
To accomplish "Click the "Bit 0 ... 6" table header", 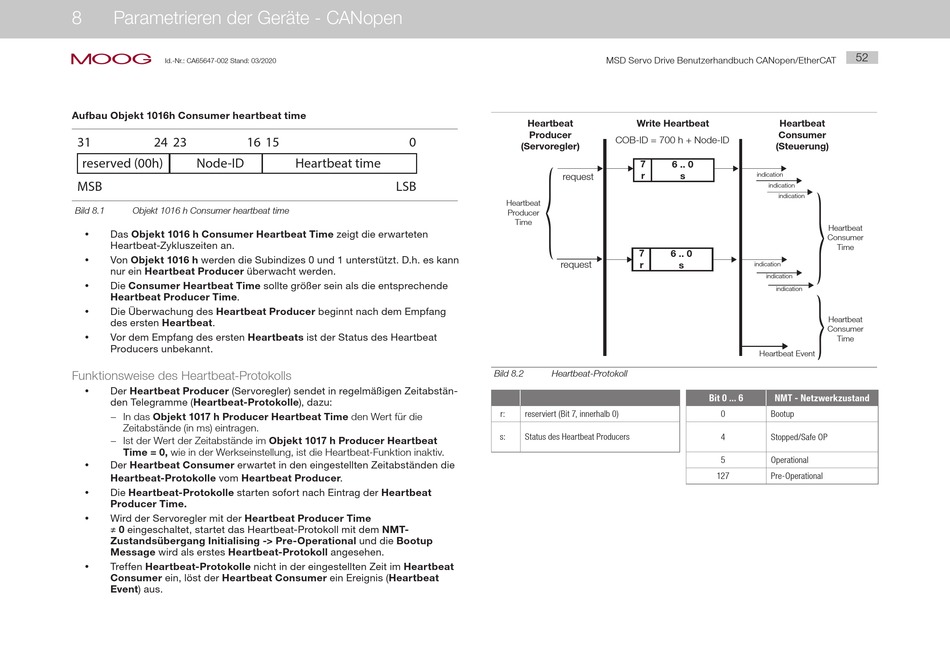I will 726,398.
